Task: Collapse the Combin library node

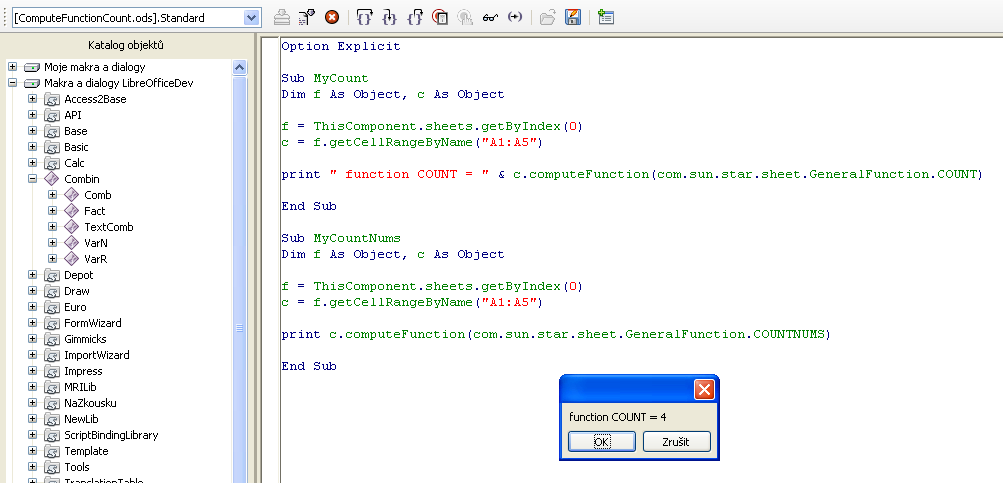Action: click(33, 179)
